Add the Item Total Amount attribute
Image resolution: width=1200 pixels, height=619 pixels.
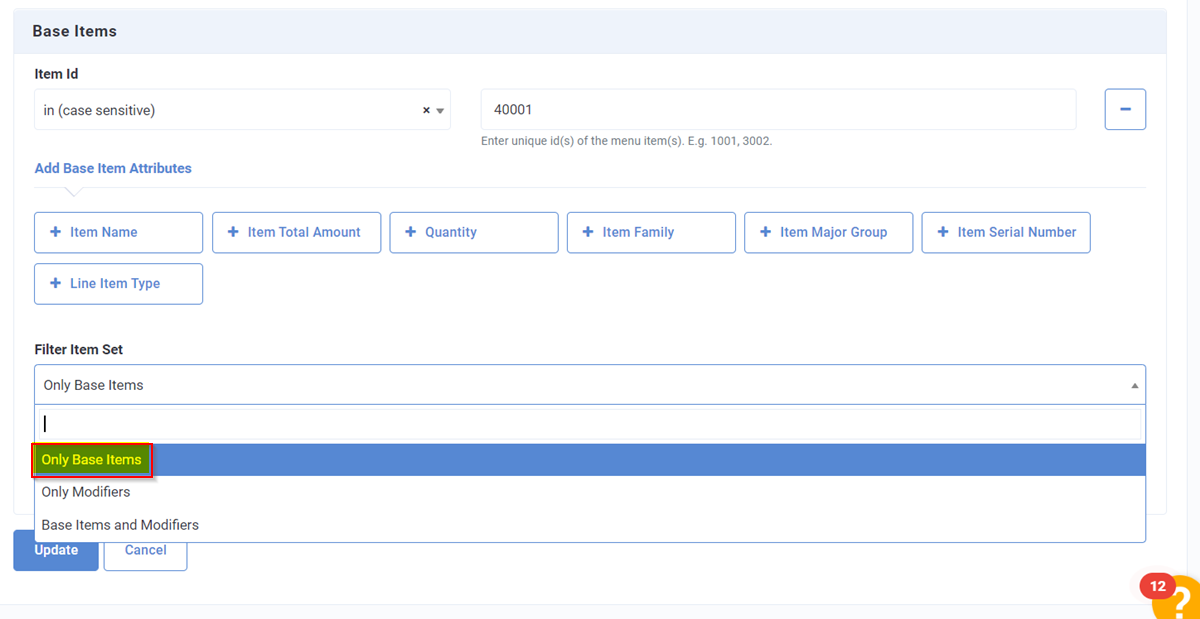click(x=296, y=232)
